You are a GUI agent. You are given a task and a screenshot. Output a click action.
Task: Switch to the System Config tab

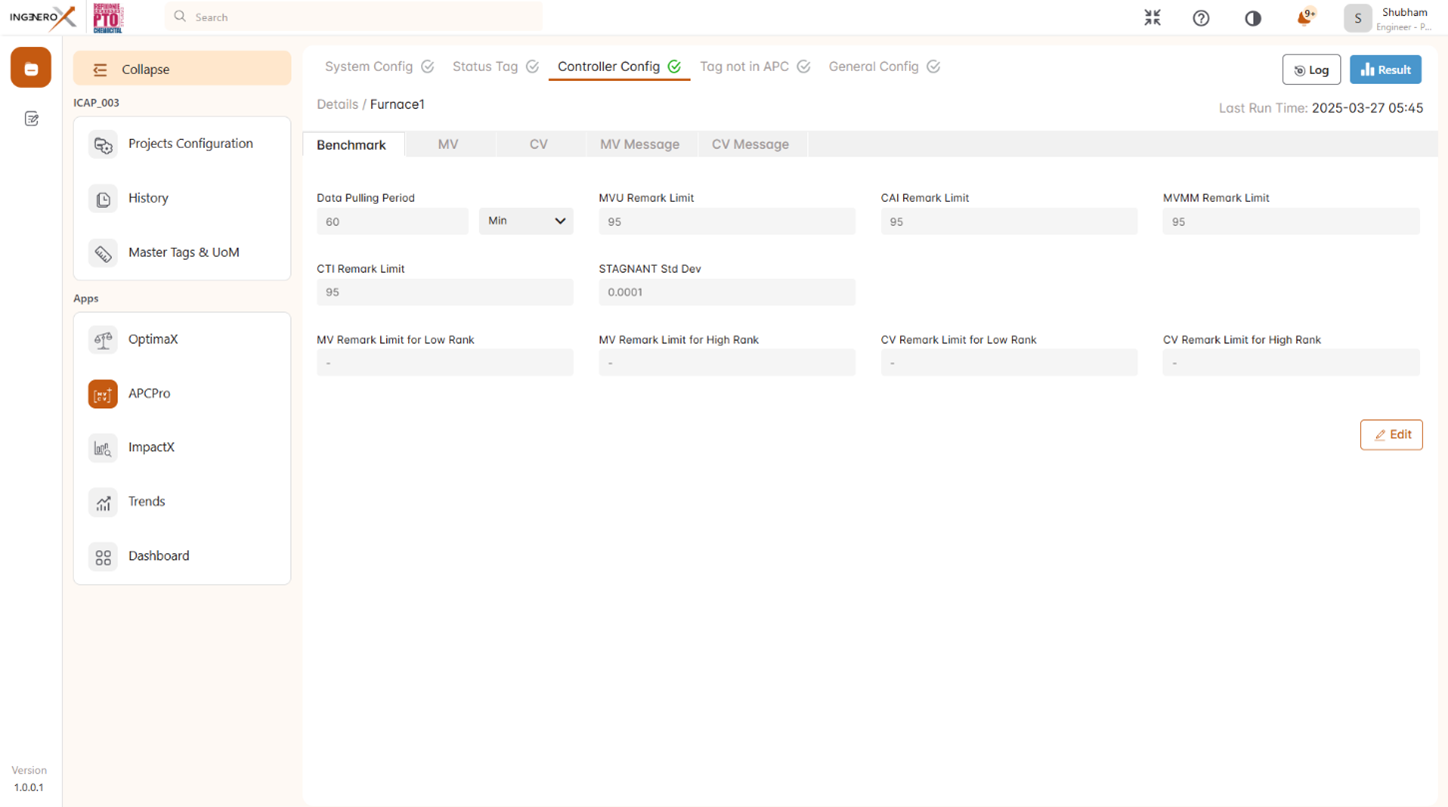tap(369, 67)
